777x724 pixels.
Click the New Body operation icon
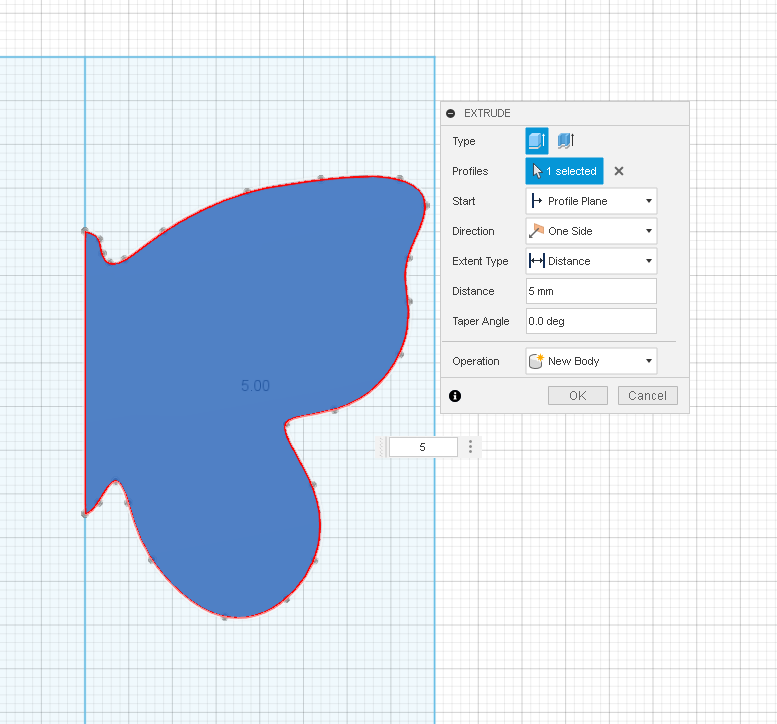(536, 361)
